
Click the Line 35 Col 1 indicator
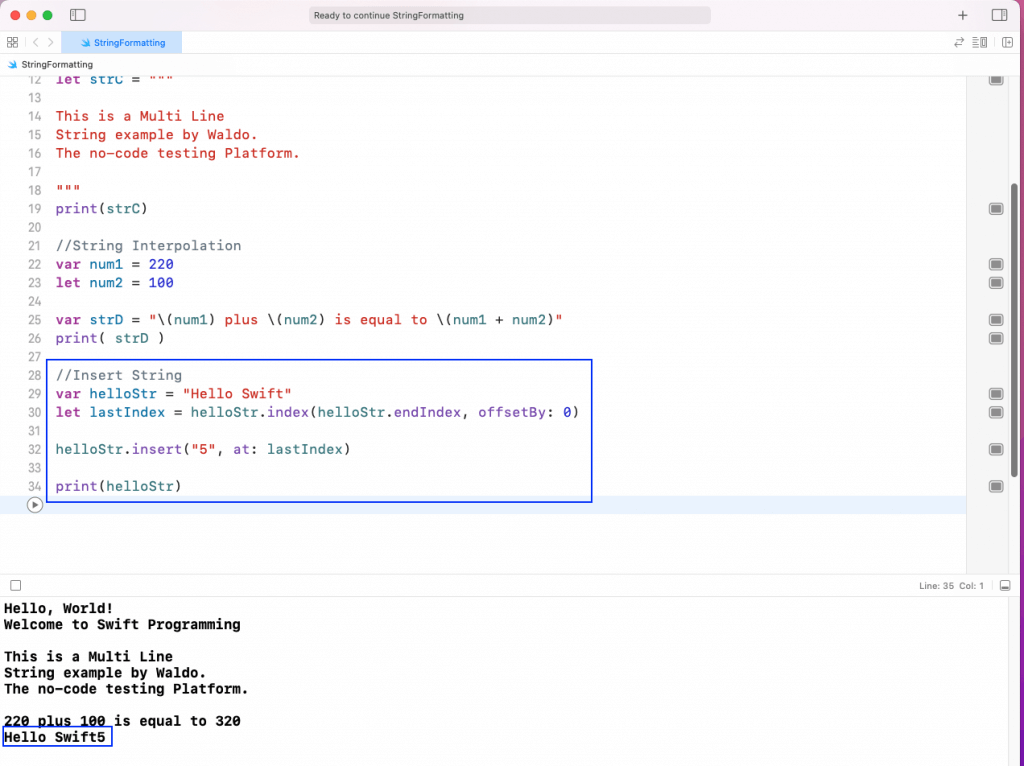[951, 585]
